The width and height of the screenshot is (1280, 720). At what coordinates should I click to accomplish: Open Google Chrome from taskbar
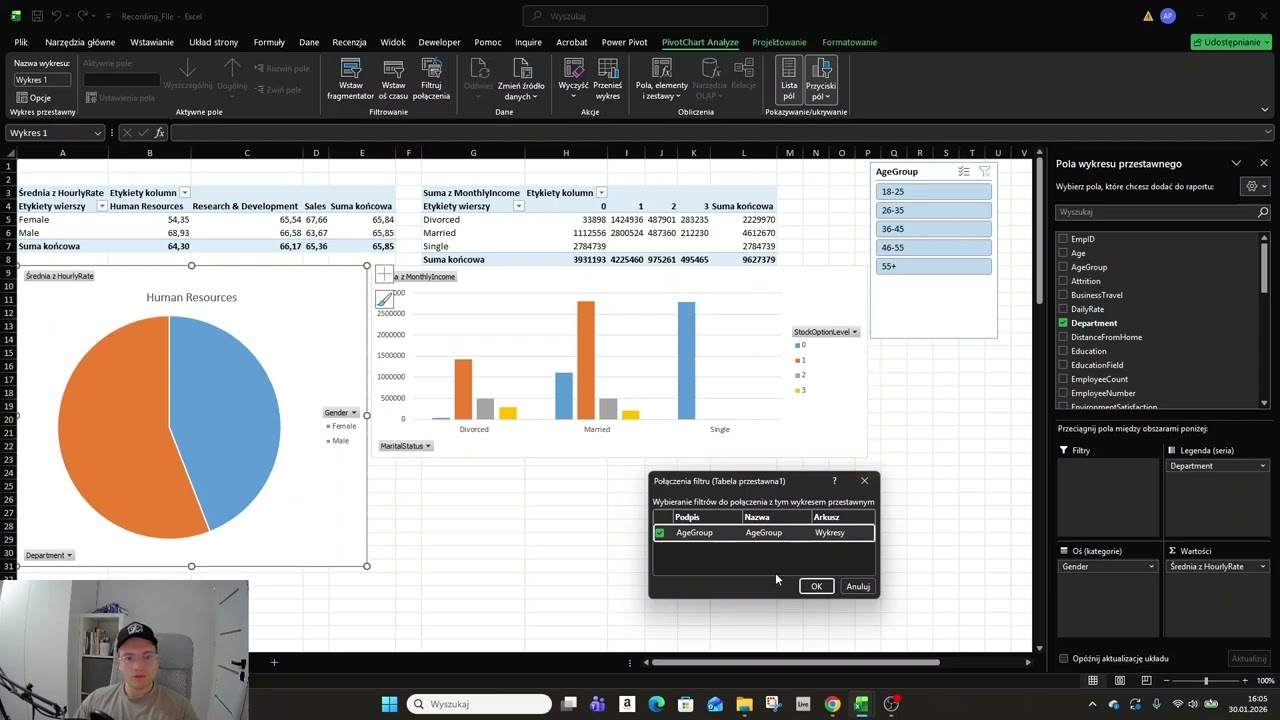[832, 704]
